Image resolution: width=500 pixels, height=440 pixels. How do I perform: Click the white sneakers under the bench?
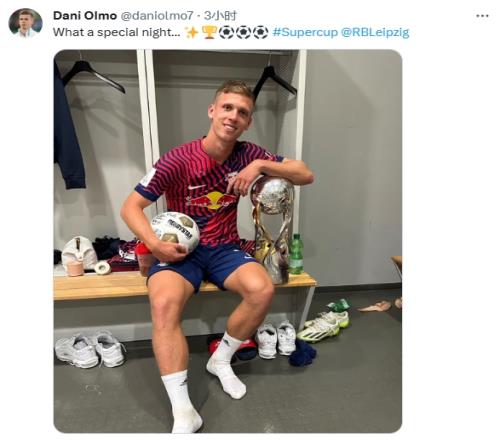pos(90,351)
